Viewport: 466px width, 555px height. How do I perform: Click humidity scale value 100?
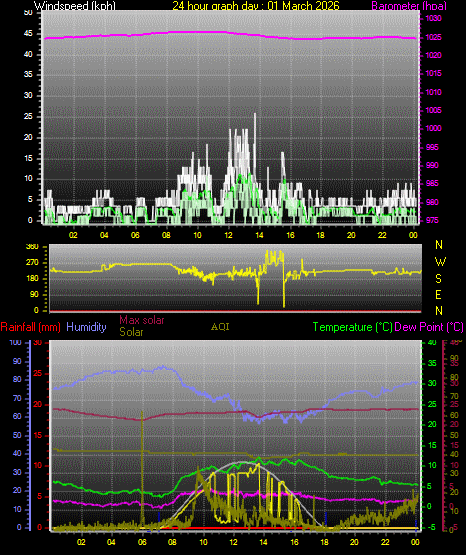(x=16, y=342)
